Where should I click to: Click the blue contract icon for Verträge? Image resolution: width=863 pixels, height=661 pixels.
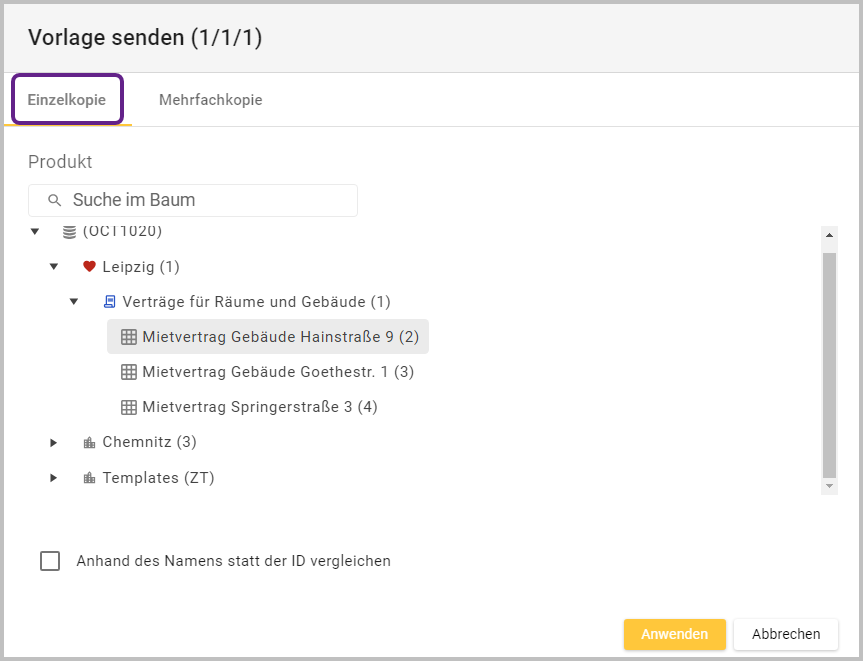[109, 302]
